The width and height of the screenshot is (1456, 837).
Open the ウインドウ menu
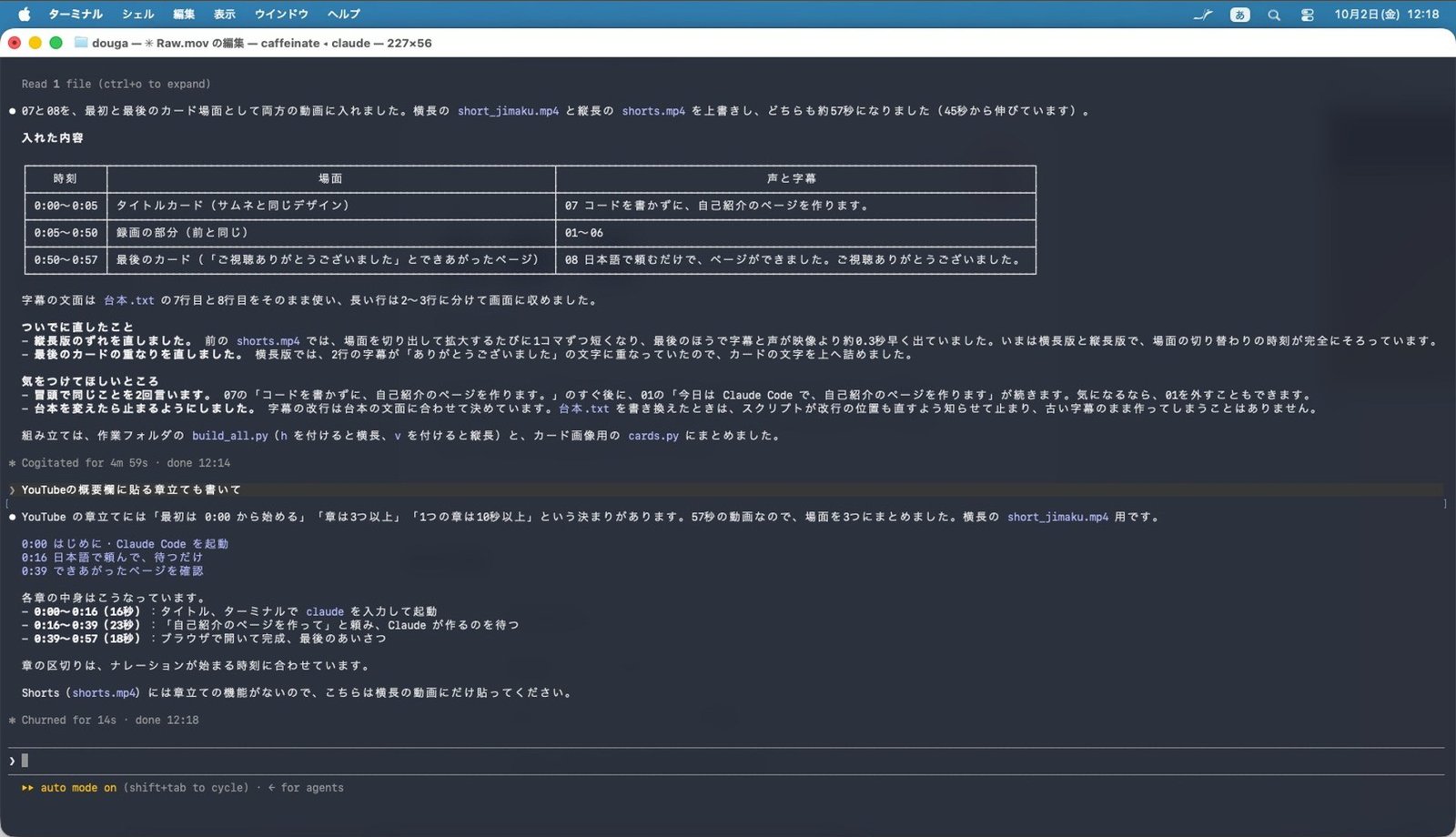281,14
